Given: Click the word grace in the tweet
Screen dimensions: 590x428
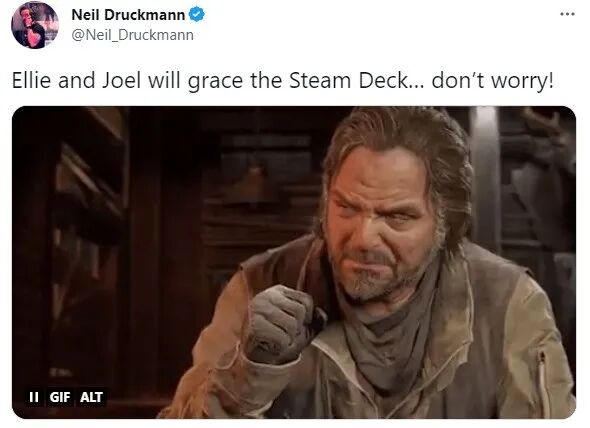Looking at the screenshot, I should (x=215, y=81).
